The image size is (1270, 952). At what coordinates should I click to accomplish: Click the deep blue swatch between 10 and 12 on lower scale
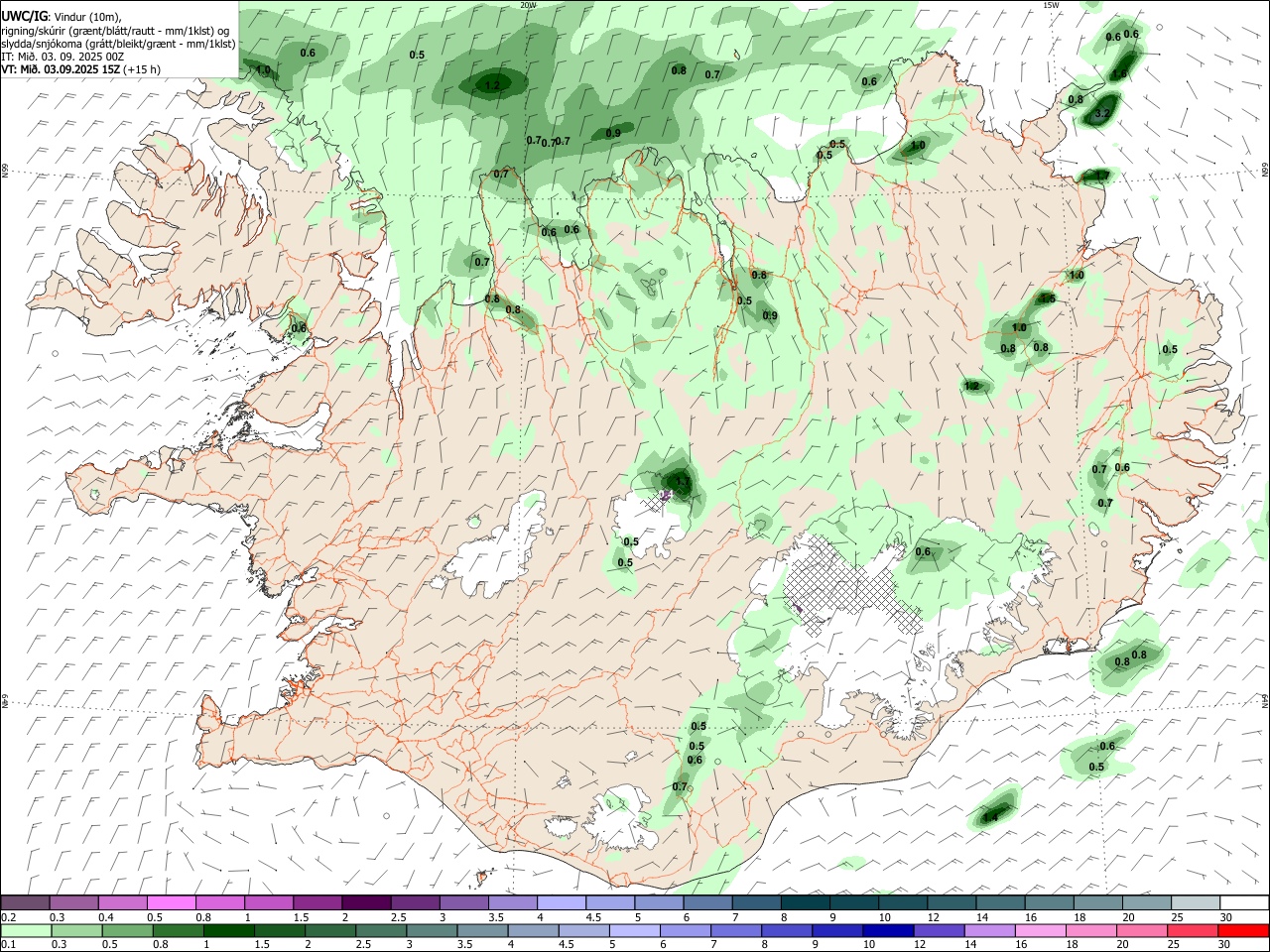coord(889,930)
